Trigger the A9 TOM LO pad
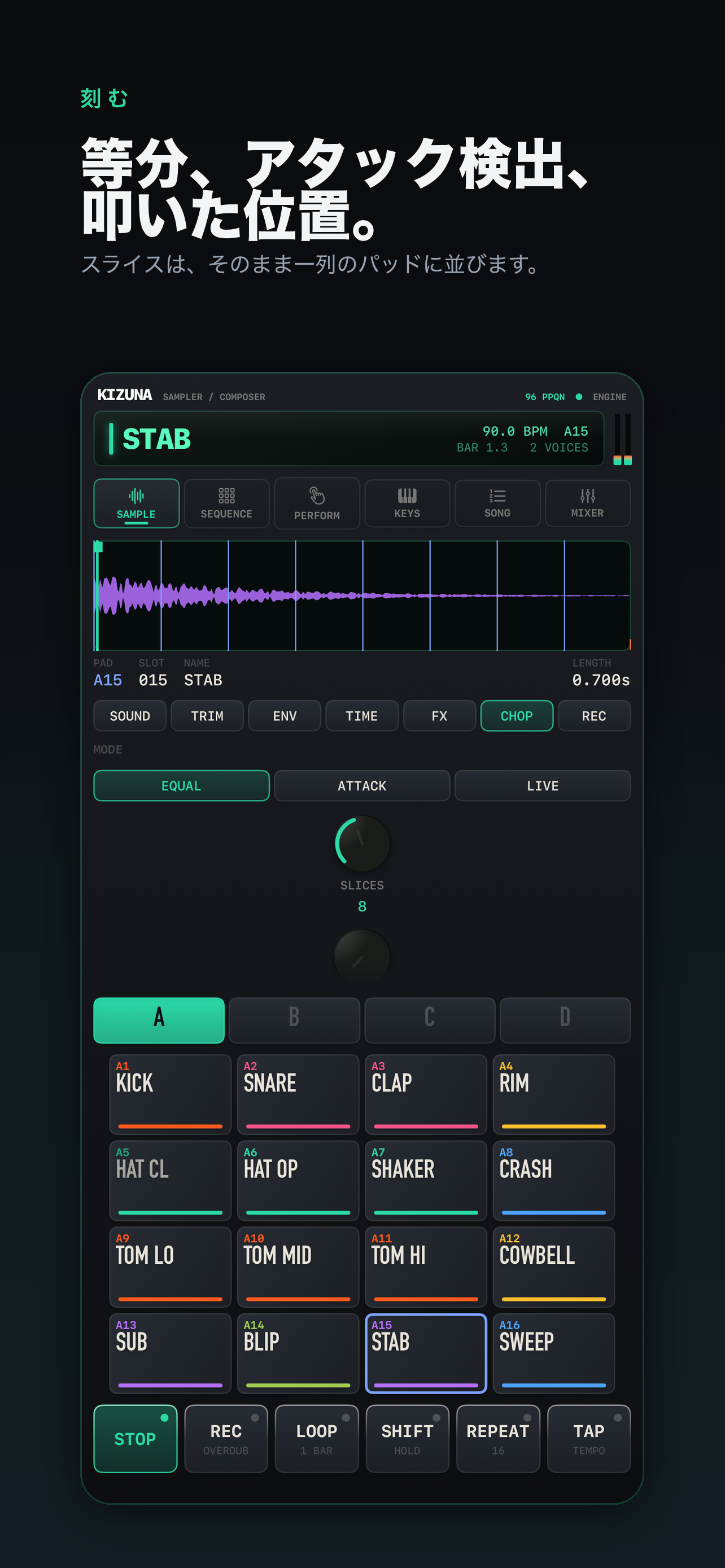The height and width of the screenshot is (1568, 725). pos(171,1267)
